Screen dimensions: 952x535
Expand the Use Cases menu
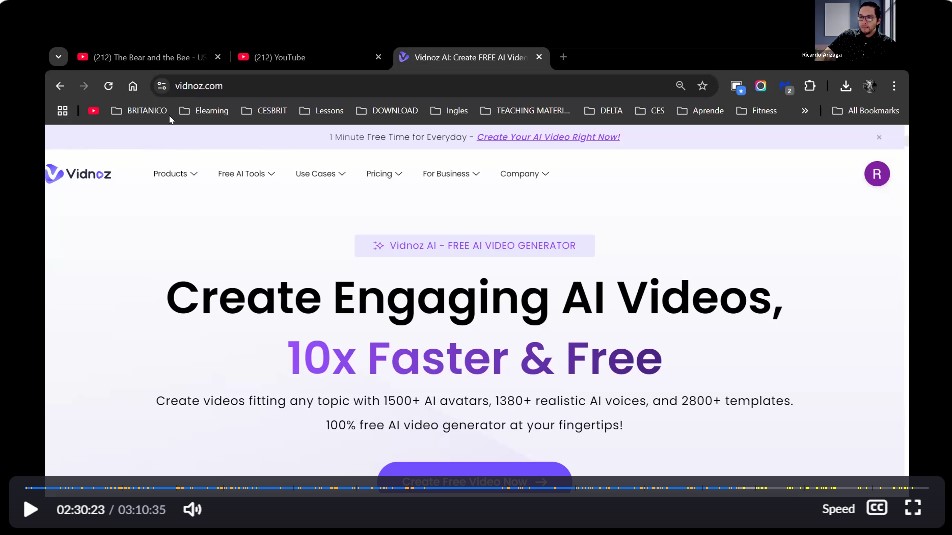point(321,174)
